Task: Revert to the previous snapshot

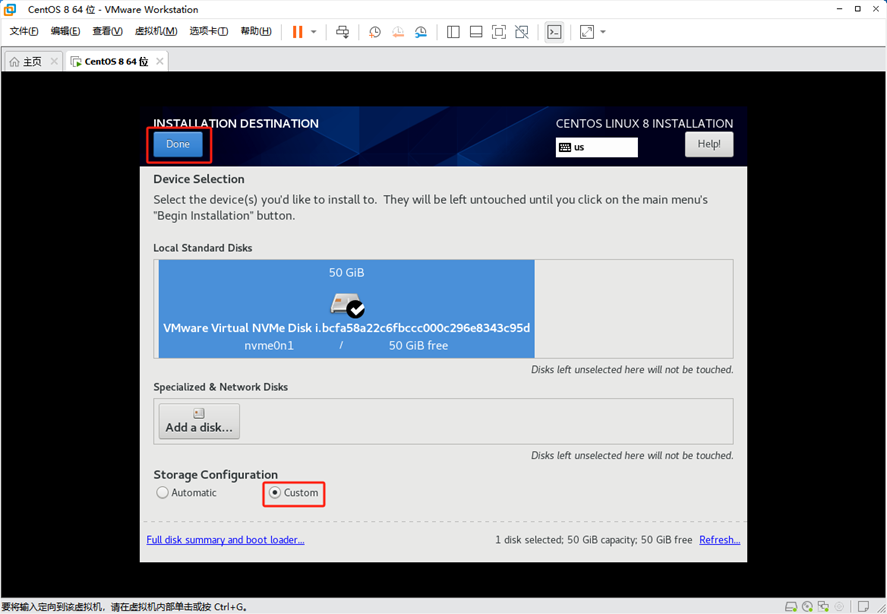Action: tap(398, 32)
